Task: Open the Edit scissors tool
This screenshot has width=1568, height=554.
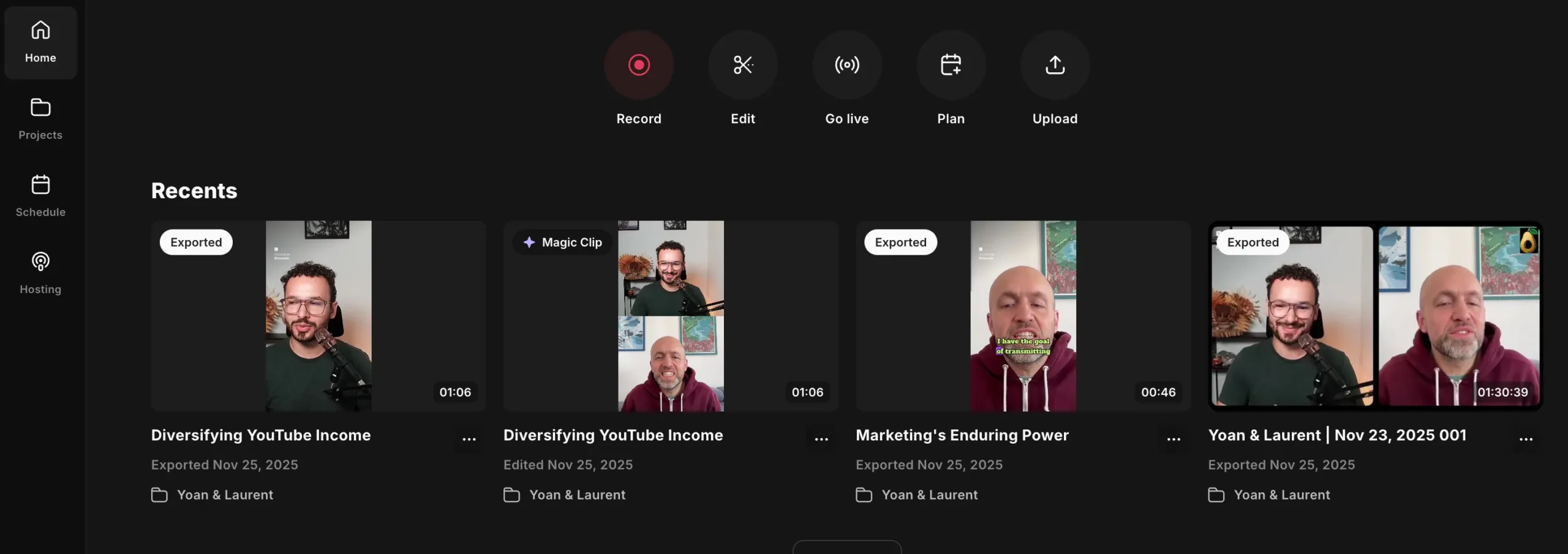Action: pos(742,65)
